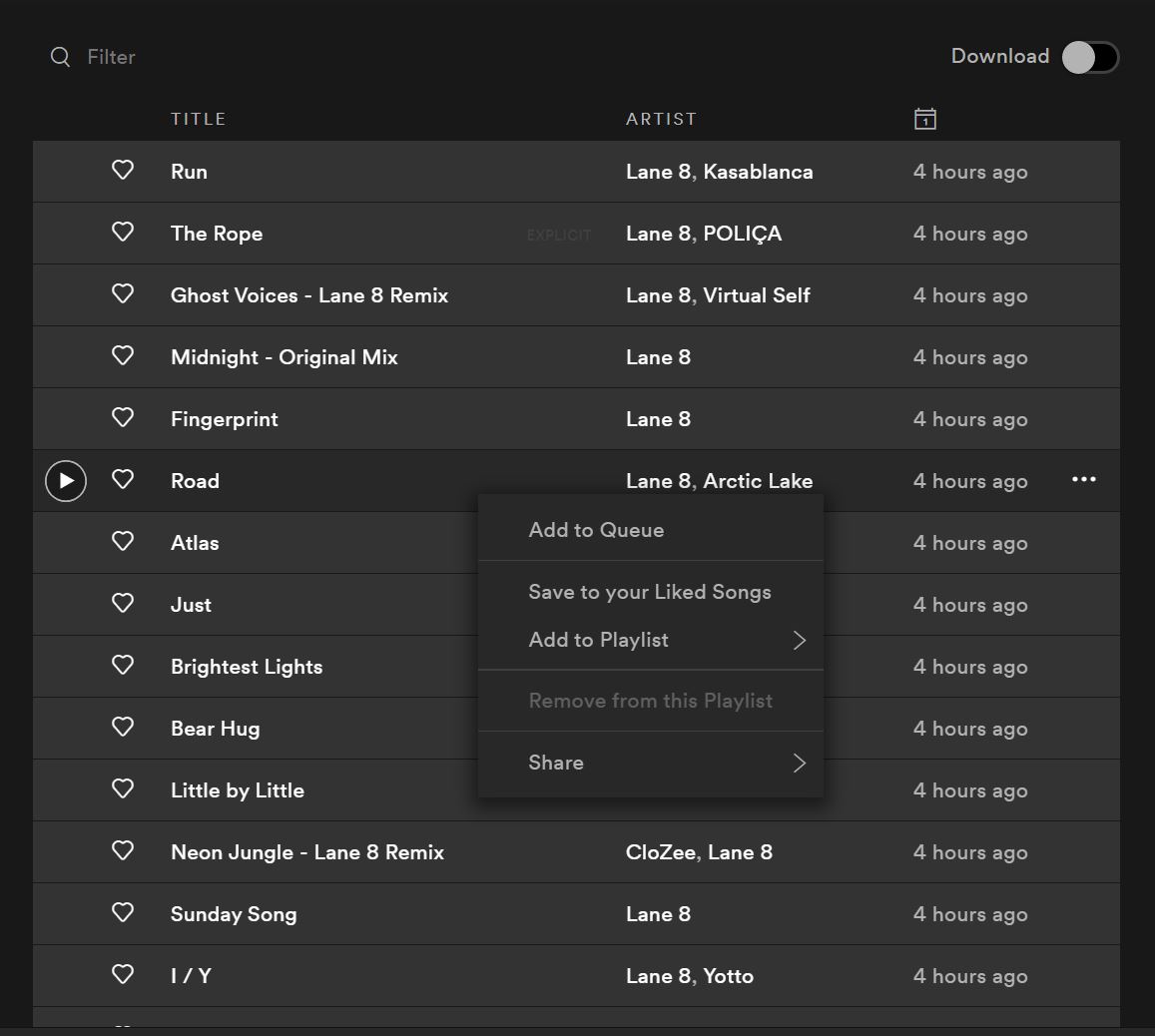This screenshot has height=1036, width=1155.
Task: Heart the Ghost Voices - Lane 8 Remix track
Action: (x=122, y=293)
